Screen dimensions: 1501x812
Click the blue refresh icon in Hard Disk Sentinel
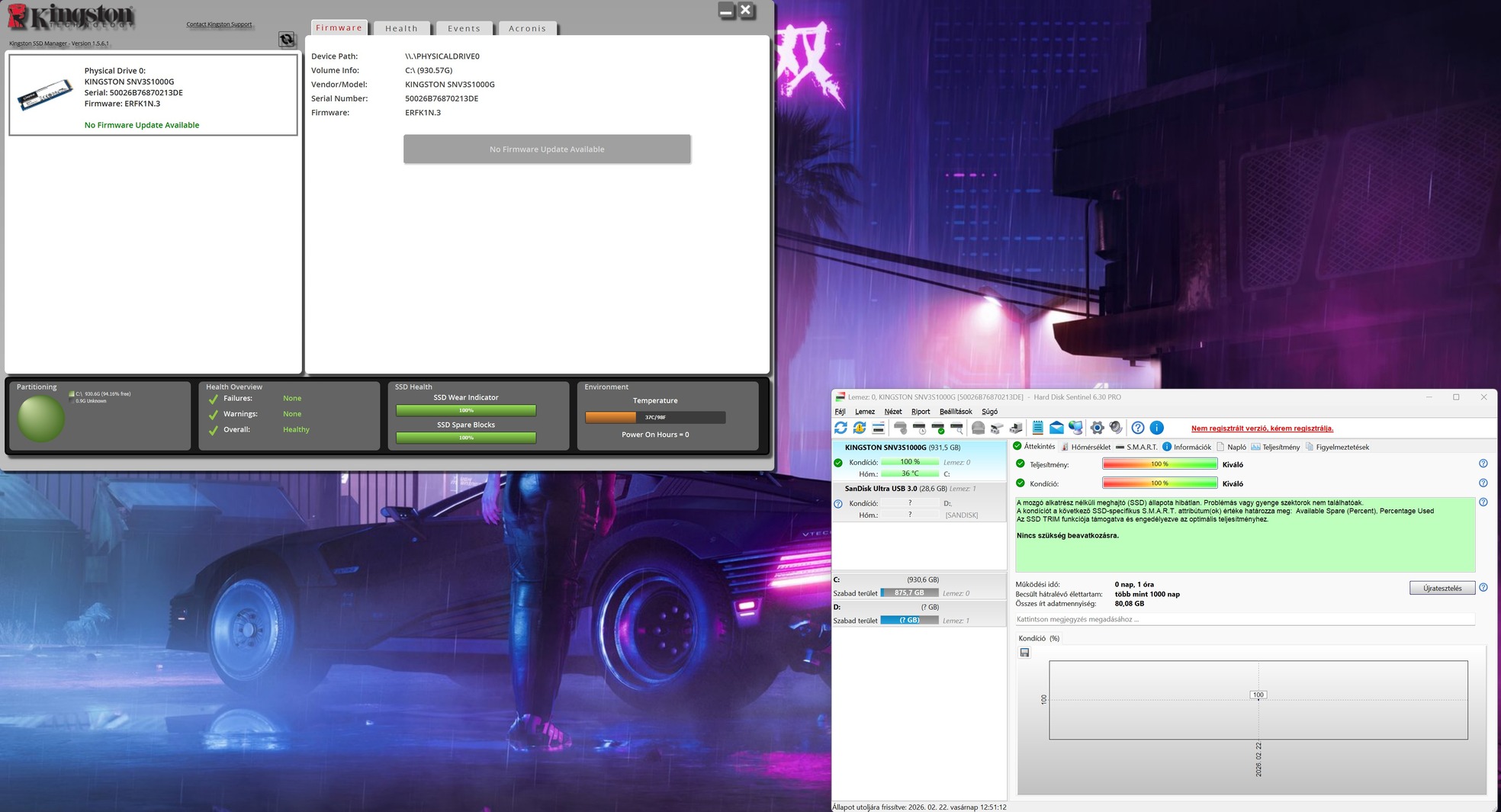click(x=840, y=428)
